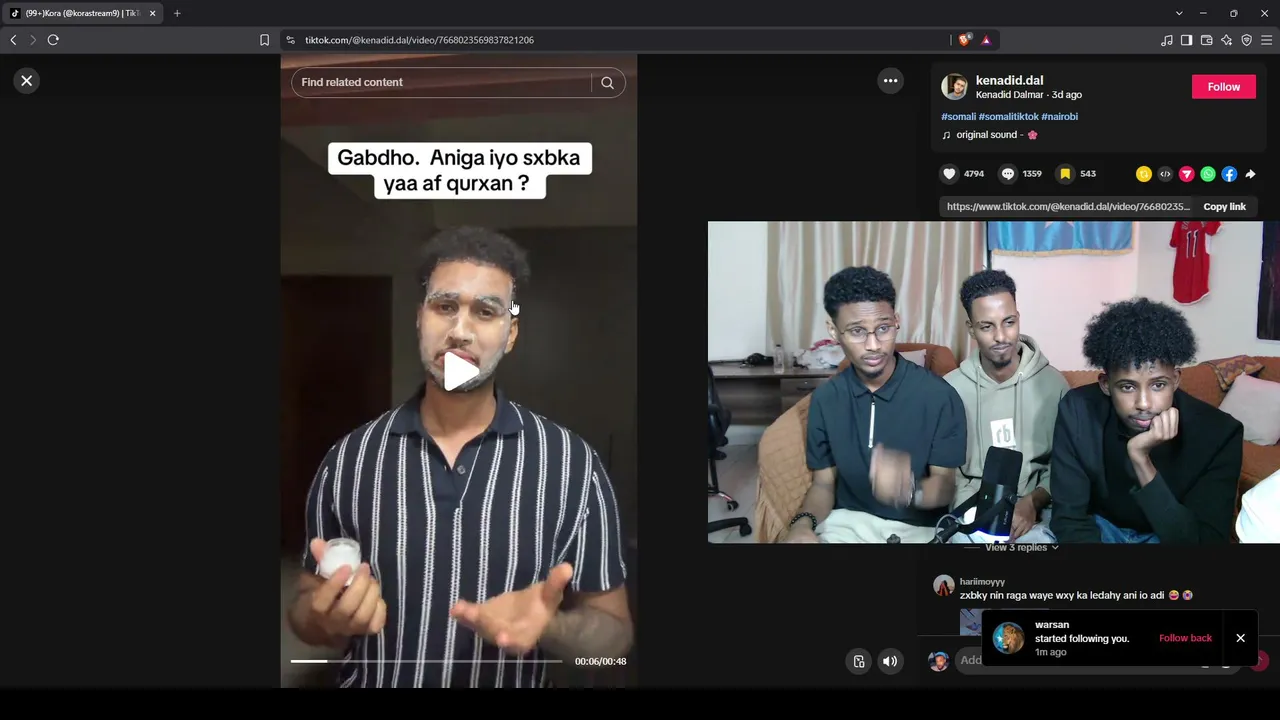Reload the page with the refresh icon

coord(53,40)
